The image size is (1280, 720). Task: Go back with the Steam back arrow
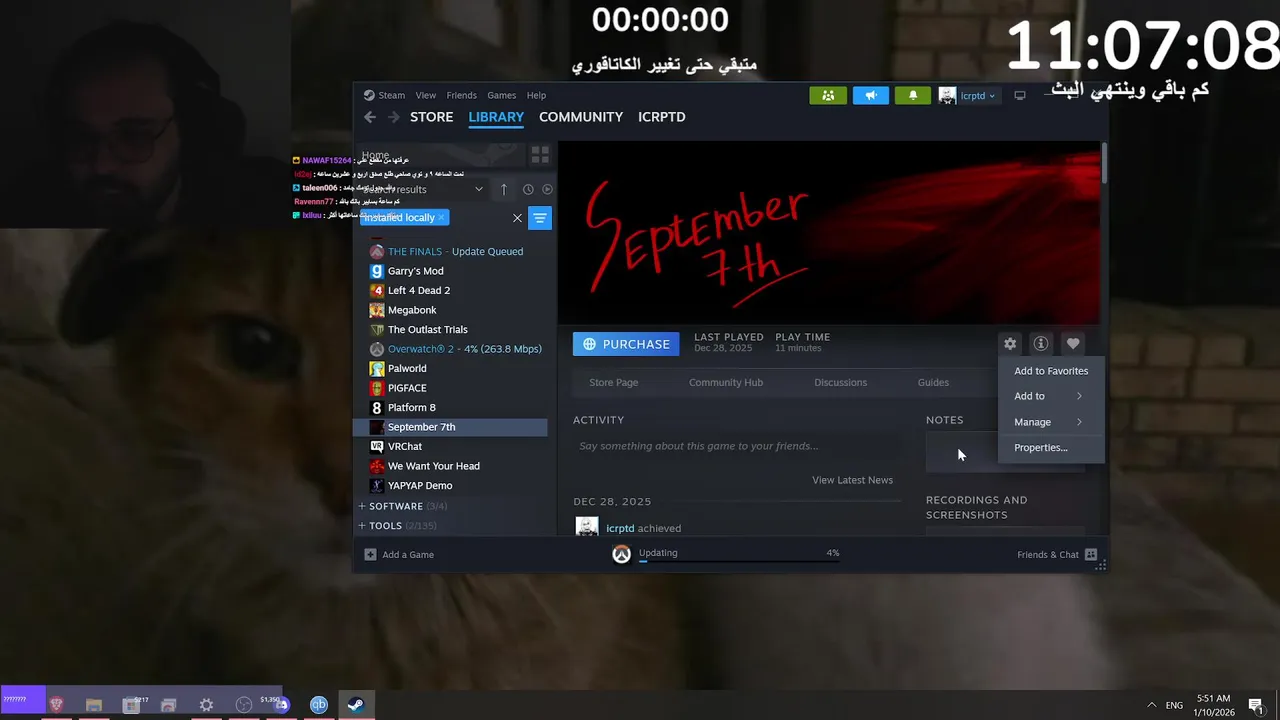(x=370, y=117)
